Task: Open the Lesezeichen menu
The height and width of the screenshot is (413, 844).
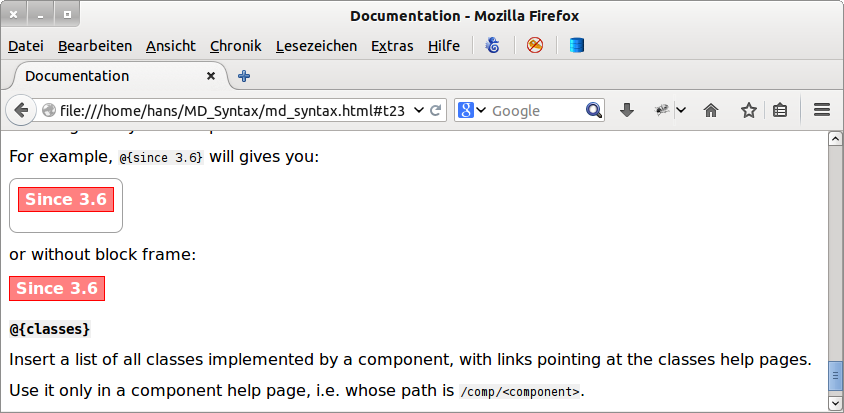Action: (x=315, y=45)
